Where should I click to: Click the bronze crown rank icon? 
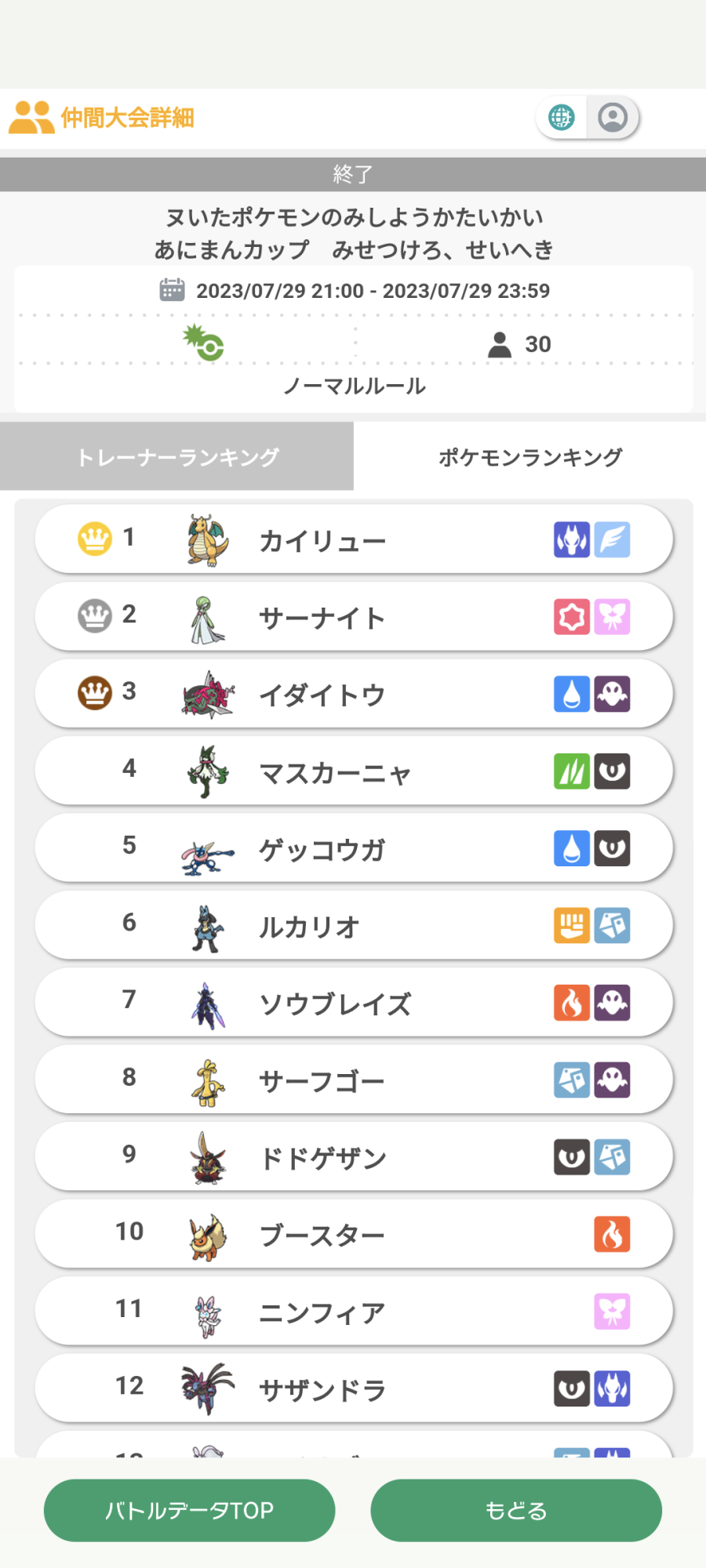tap(95, 693)
